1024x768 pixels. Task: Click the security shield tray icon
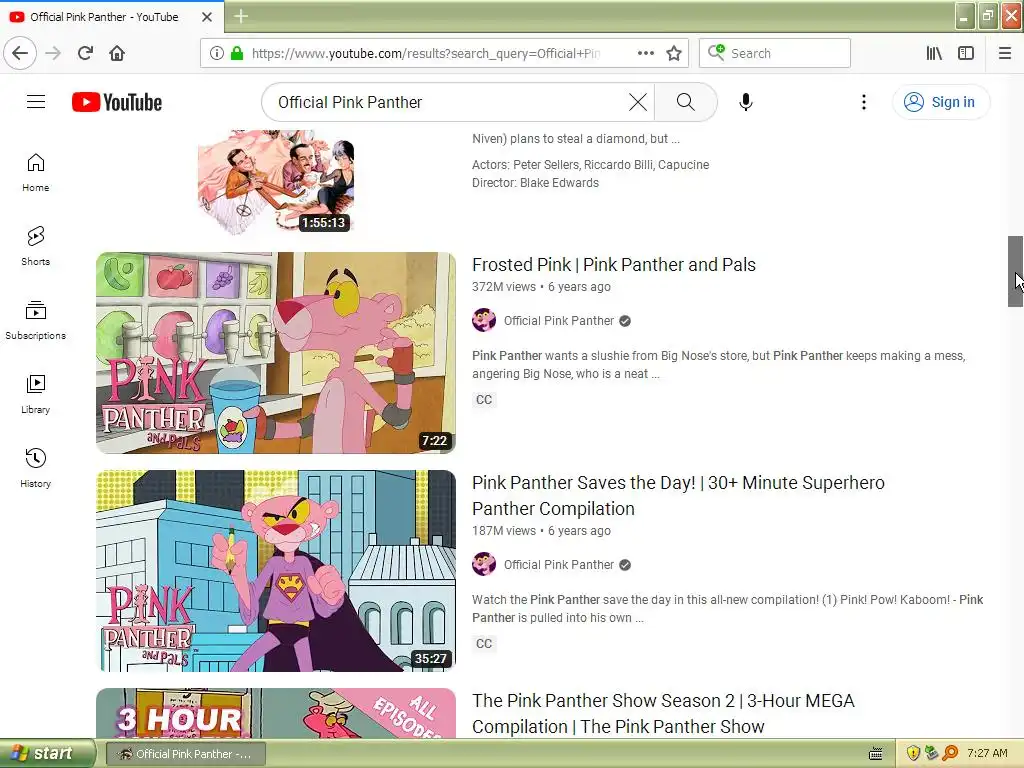tap(913, 754)
